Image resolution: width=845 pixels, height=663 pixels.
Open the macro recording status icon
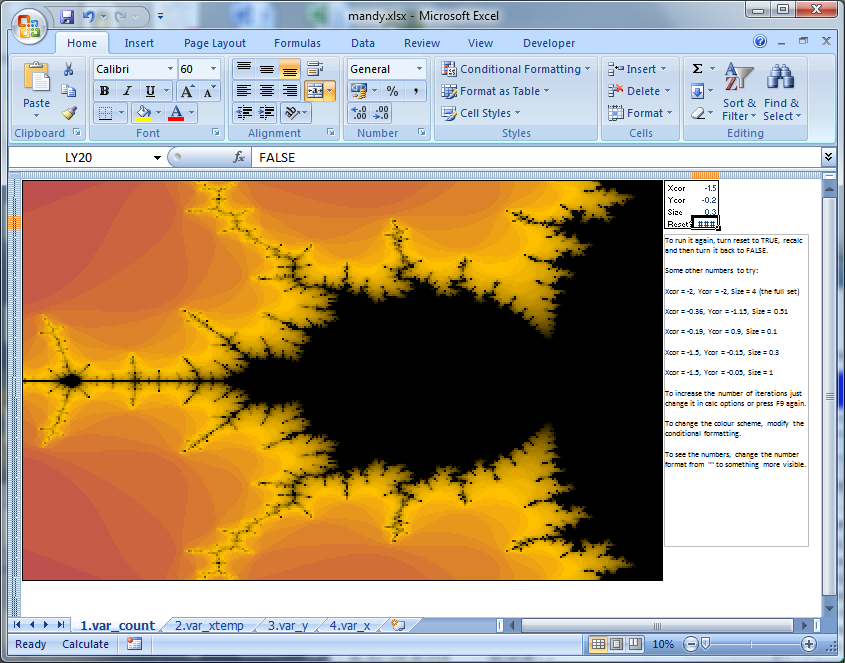[x=134, y=644]
